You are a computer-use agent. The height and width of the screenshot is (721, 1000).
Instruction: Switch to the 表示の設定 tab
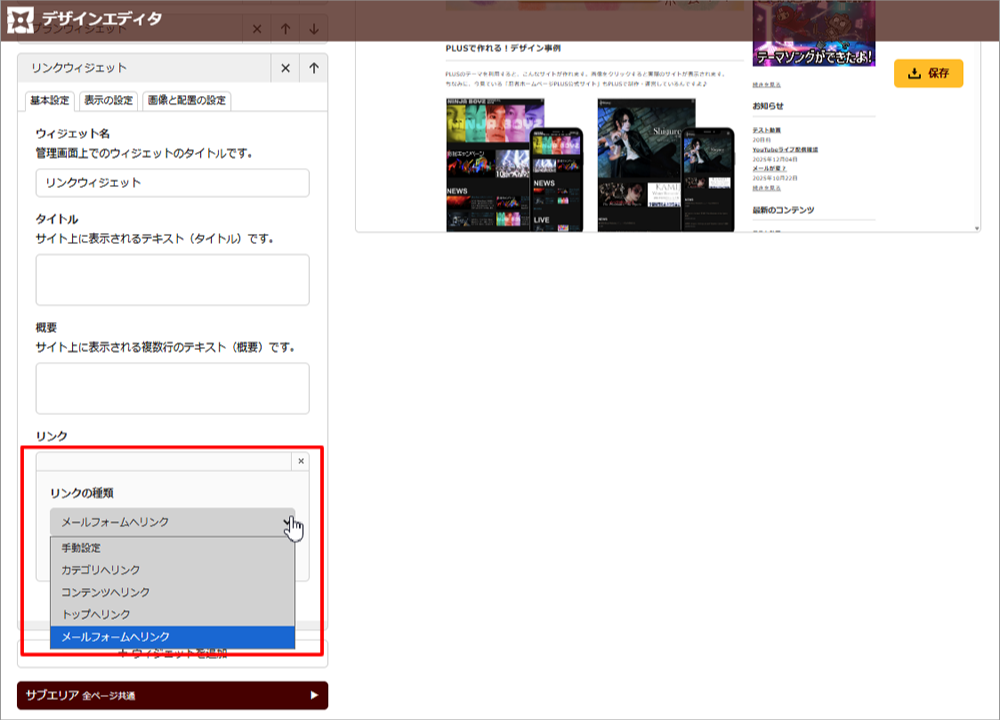(x=108, y=100)
